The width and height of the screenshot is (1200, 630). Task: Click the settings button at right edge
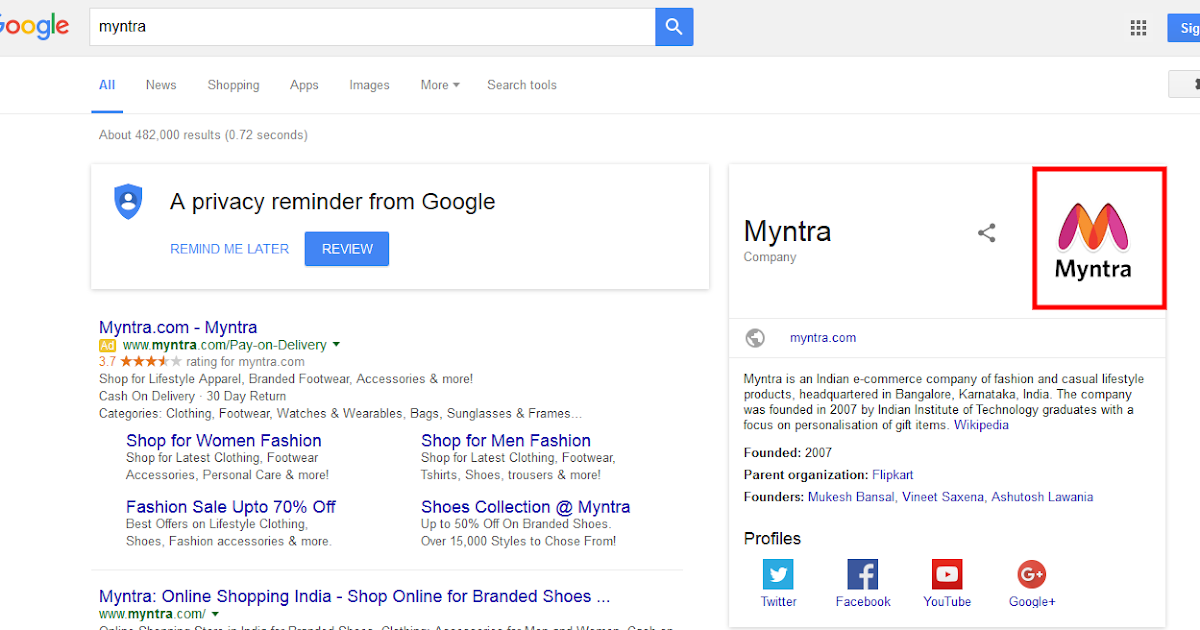click(x=1186, y=85)
